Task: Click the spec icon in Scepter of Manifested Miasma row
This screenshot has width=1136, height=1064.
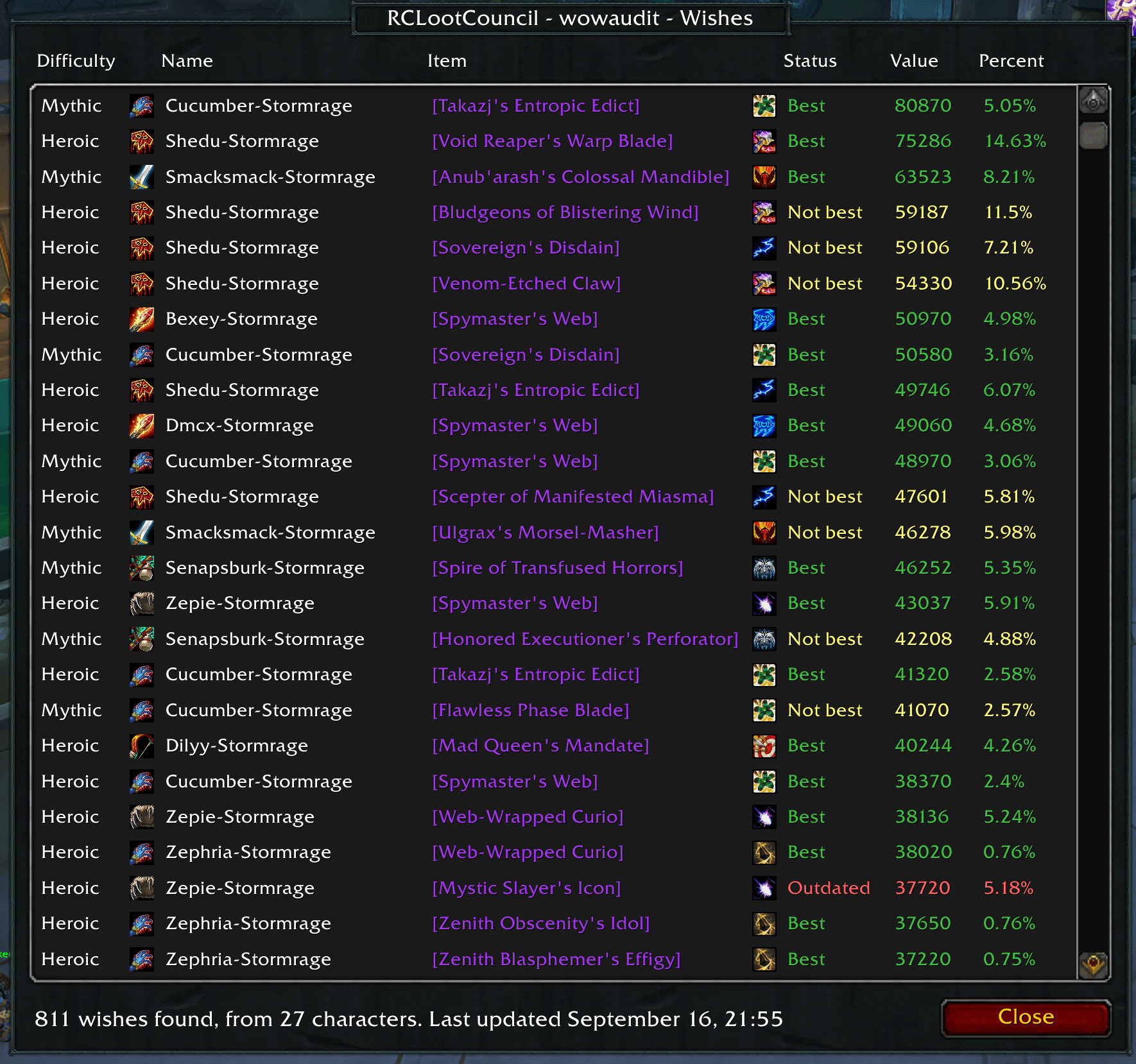Action: (x=764, y=497)
